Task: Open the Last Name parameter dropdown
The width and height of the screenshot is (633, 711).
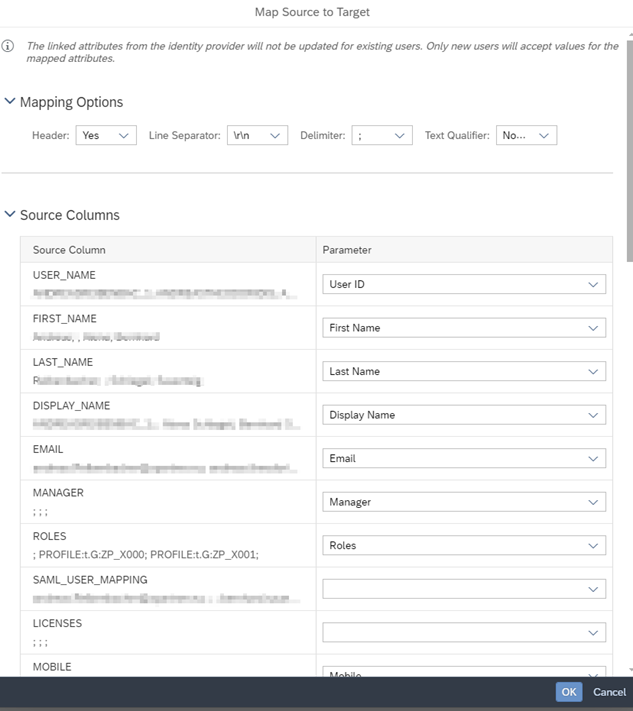Action: point(464,371)
